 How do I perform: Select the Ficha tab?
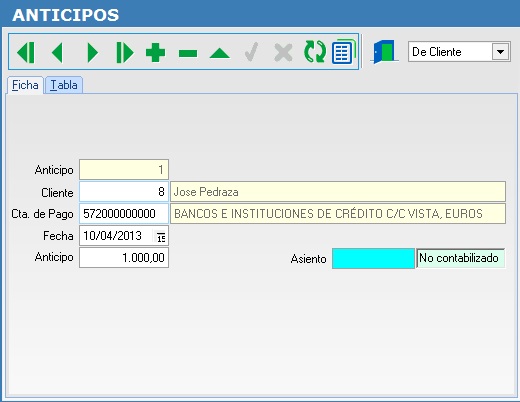click(x=25, y=85)
